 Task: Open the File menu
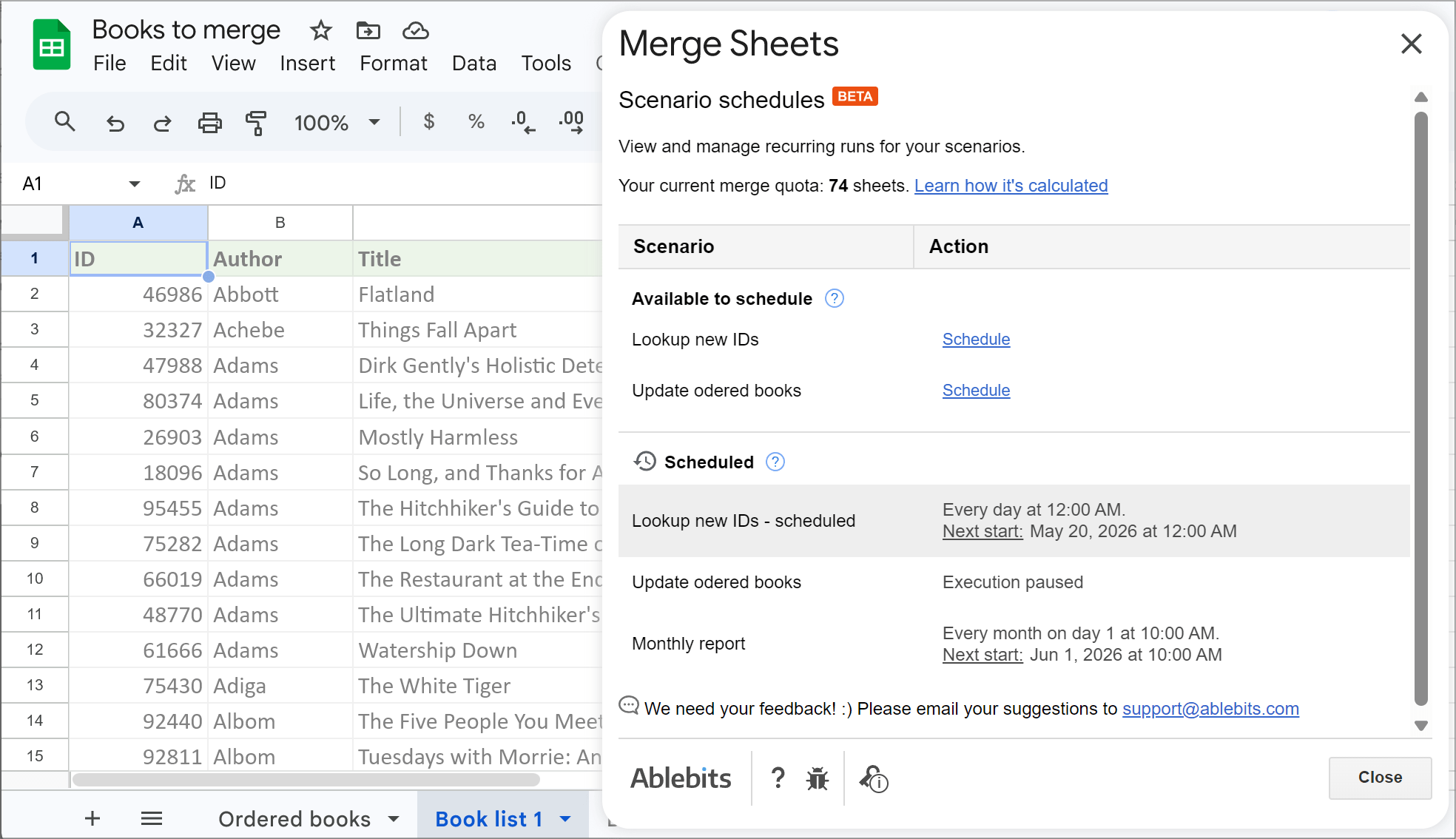(109, 64)
